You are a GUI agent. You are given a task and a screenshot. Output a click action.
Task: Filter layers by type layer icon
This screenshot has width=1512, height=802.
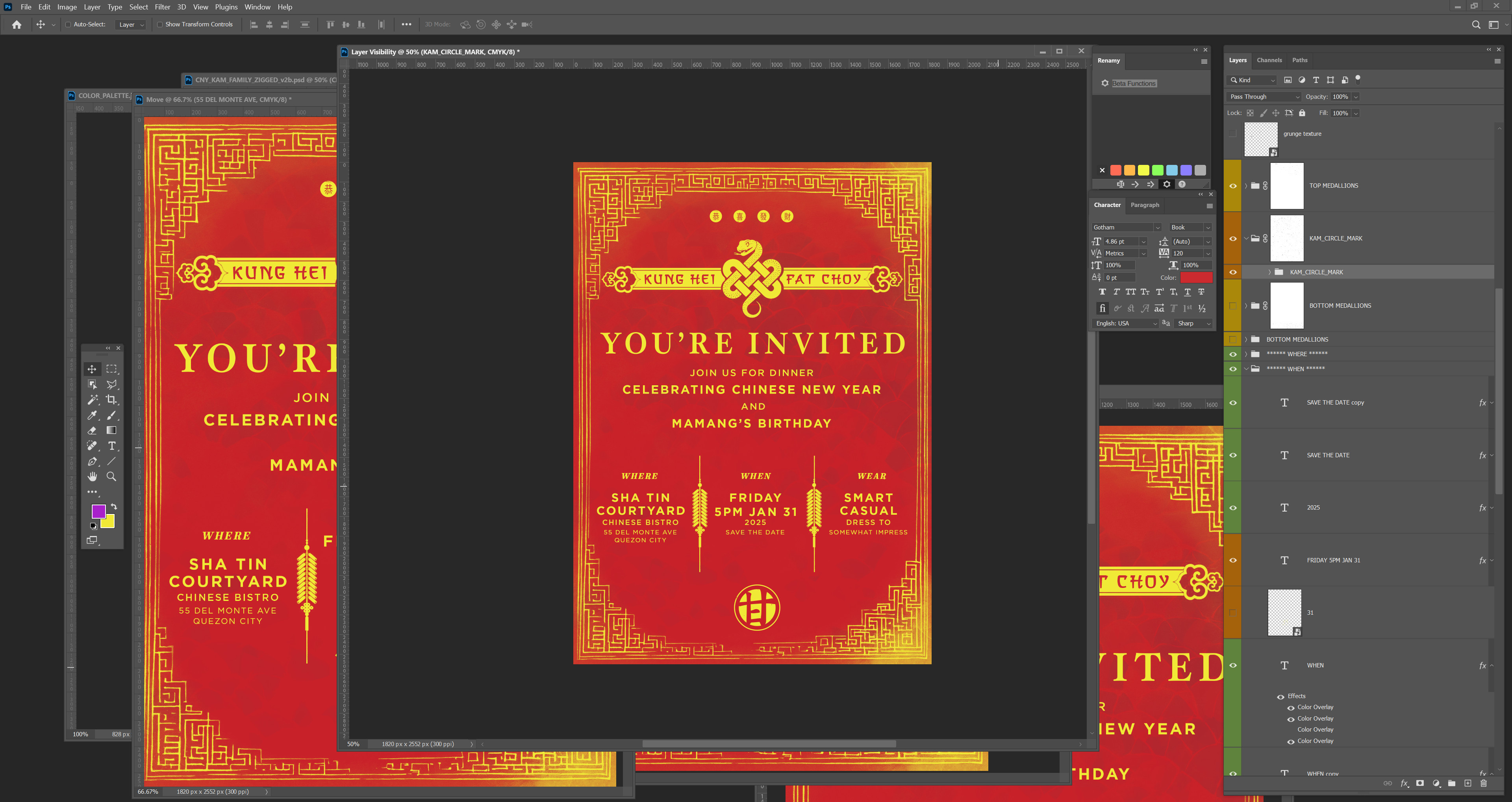coord(1316,80)
